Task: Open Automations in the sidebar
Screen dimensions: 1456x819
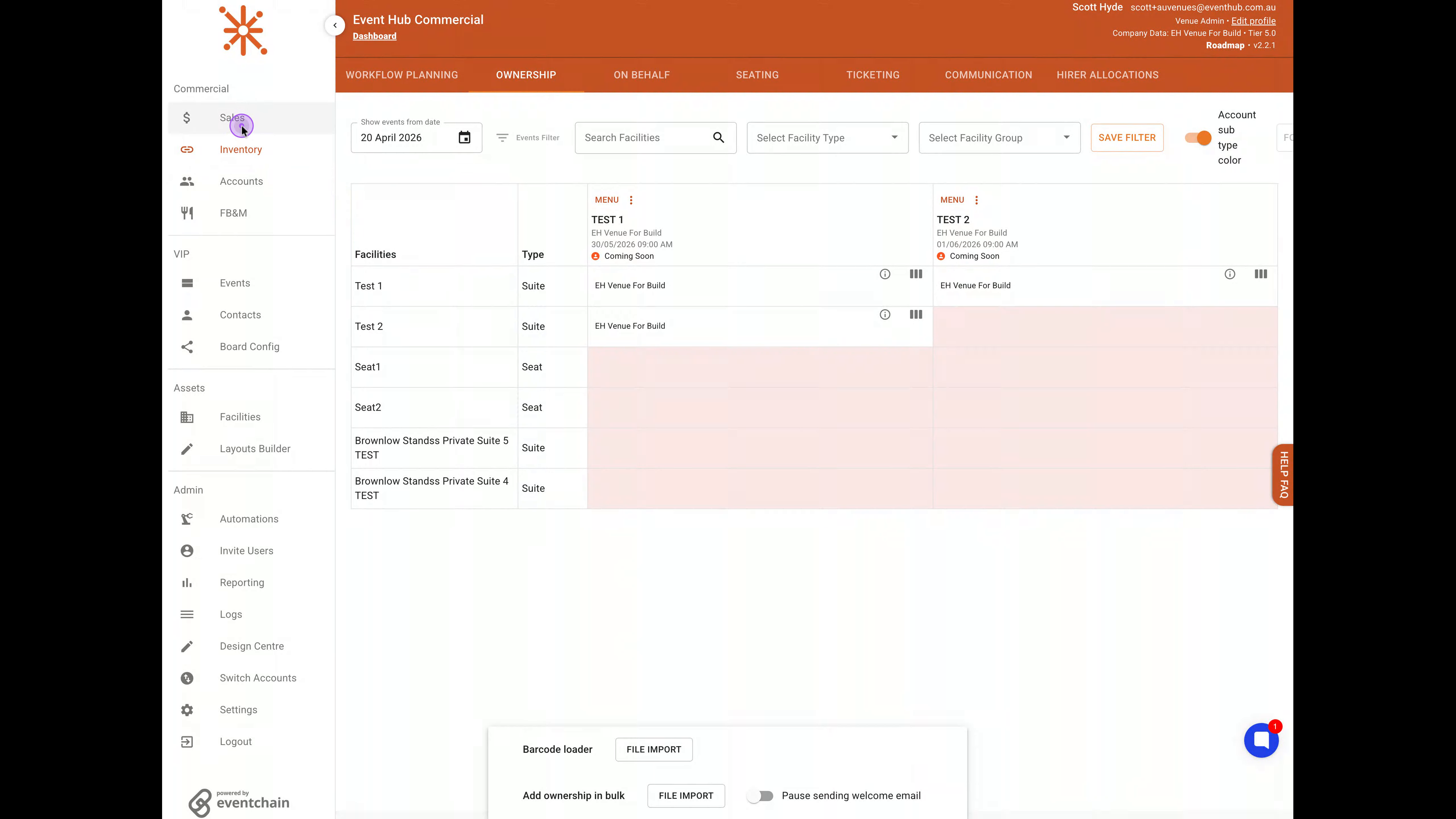Action: pos(251,519)
